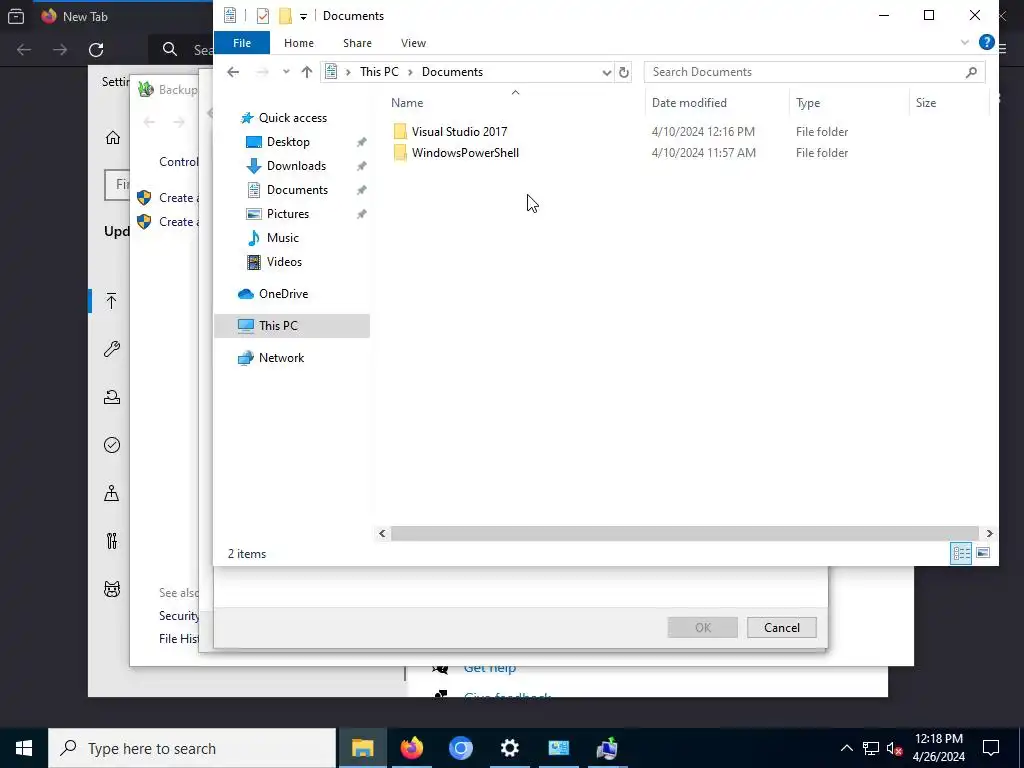
Task: Open File Explorer from taskbar
Action: tap(362, 748)
